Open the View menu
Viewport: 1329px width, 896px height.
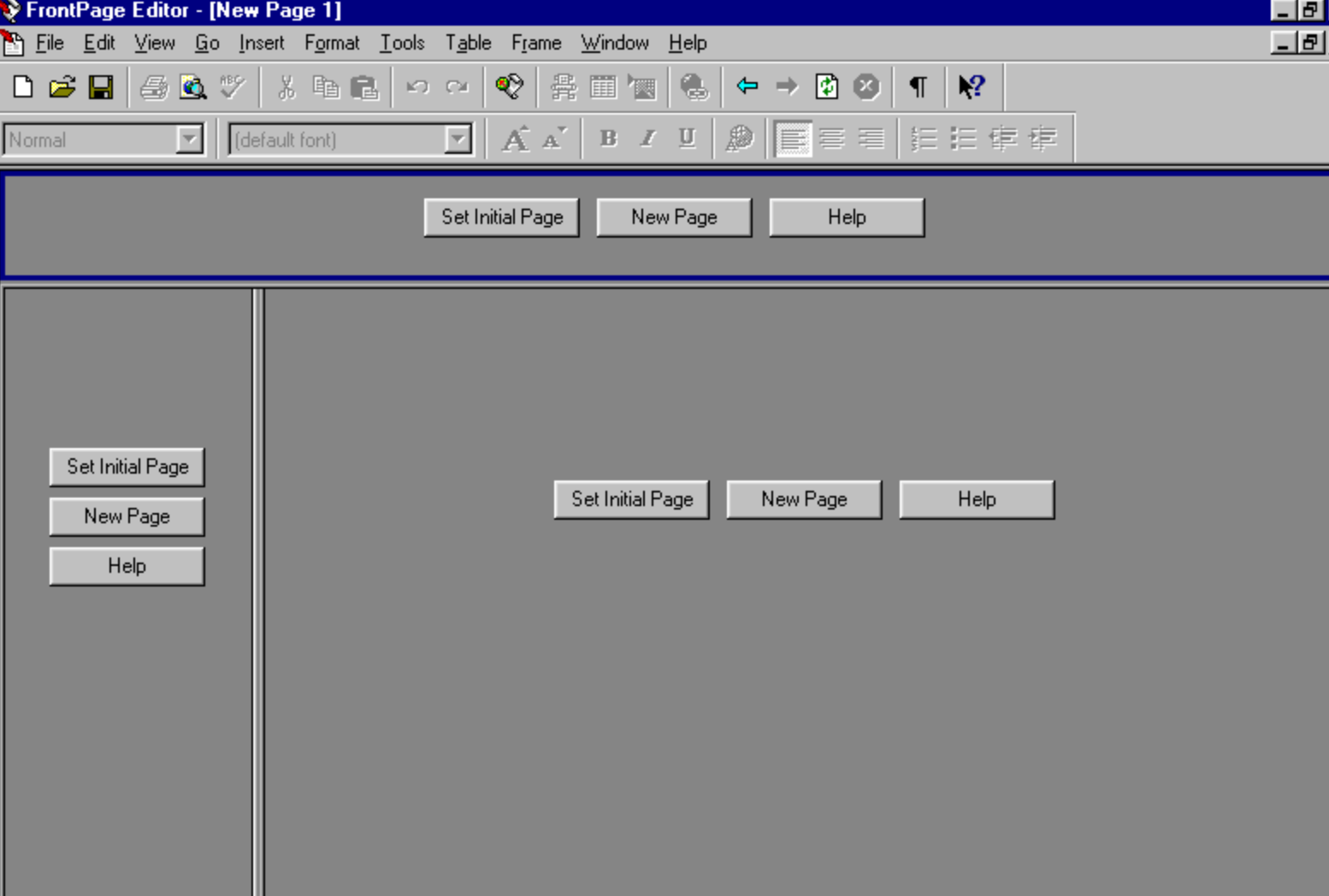[x=155, y=43]
